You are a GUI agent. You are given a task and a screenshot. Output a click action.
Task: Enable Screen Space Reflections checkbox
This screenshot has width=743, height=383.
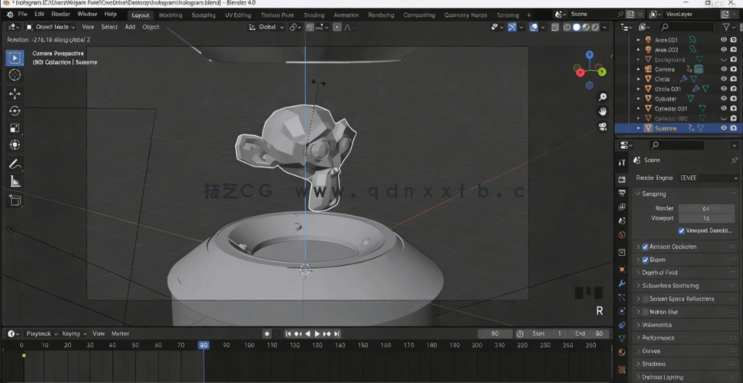pyautogui.click(x=645, y=299)
